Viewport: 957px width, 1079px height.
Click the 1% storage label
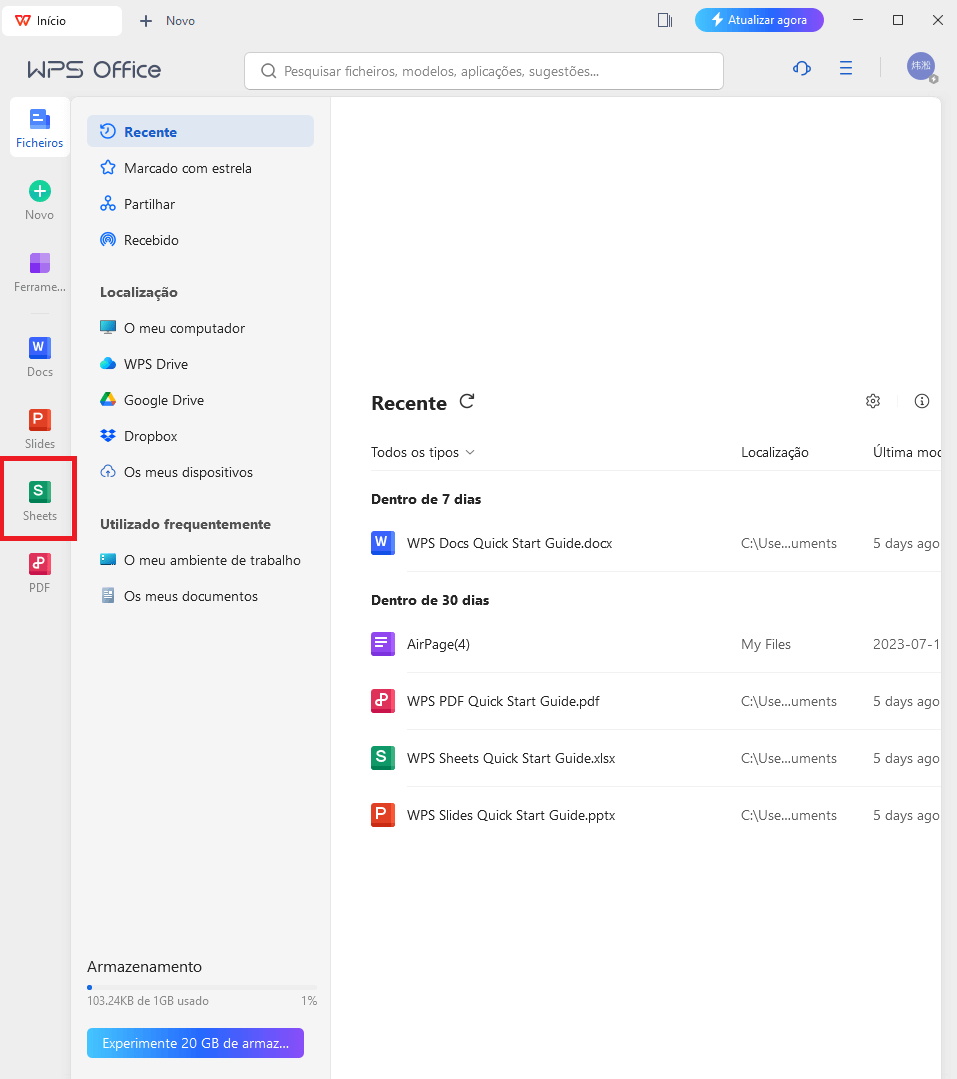(x=309, y=1001)
